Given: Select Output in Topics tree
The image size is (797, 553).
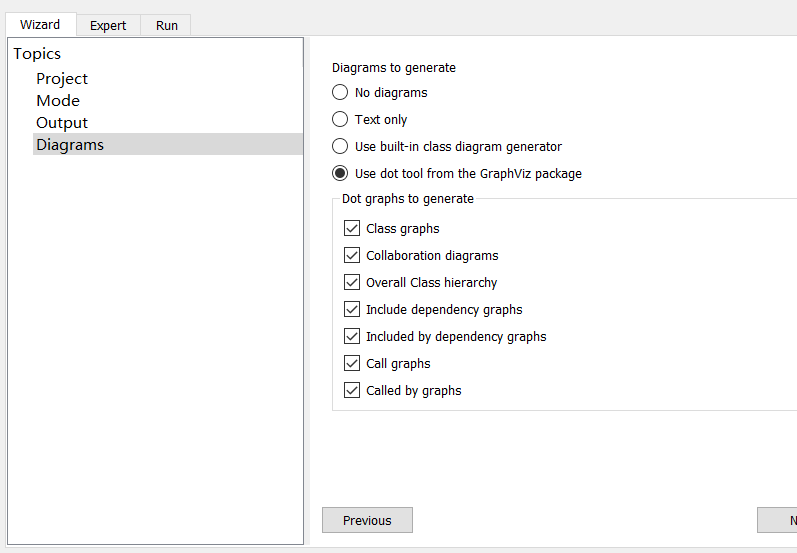Looking at the screenshot, I should (62, 123).
